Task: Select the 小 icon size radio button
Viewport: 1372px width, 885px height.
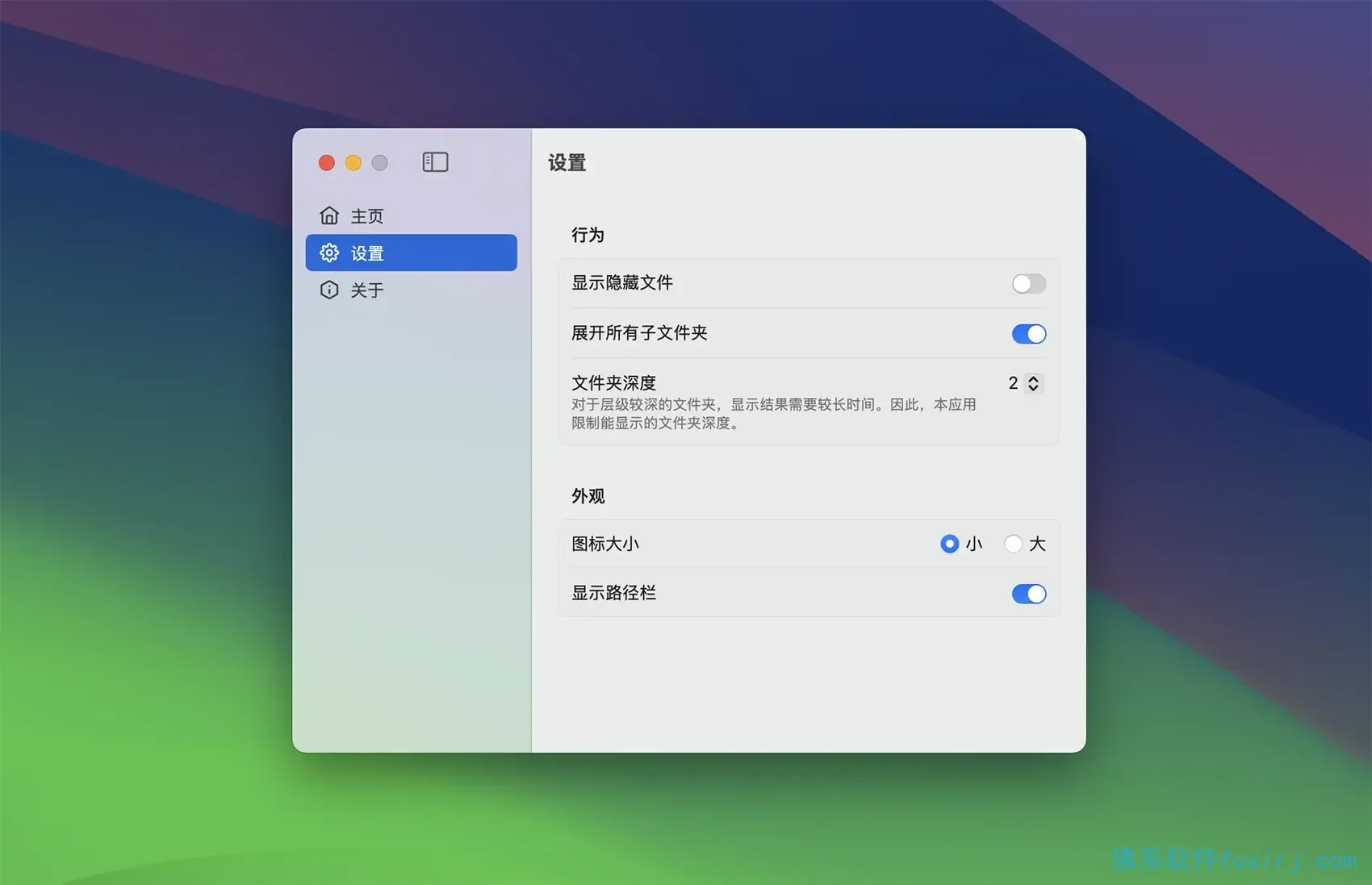Action: coord(949,544)
